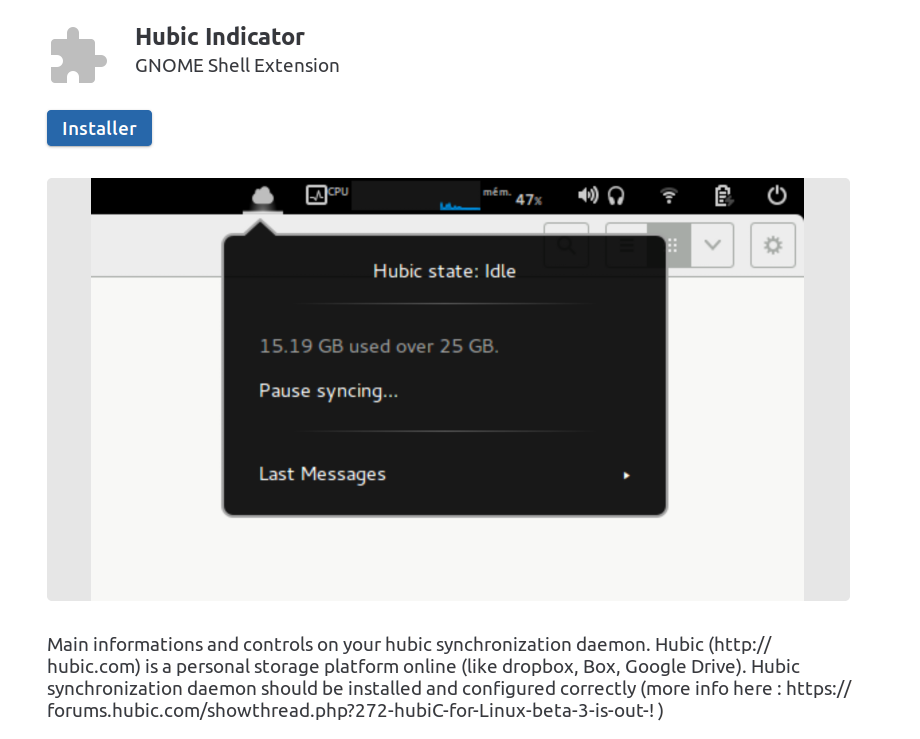Open the Wi-Fi network indicator
Screen dimensions: 920x739
(669, 196)
